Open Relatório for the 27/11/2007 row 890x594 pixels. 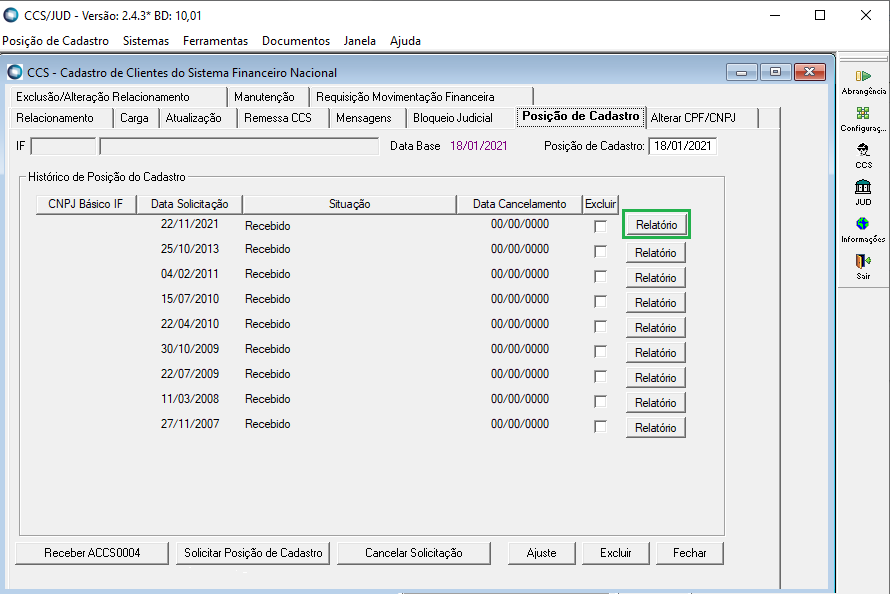click(x=656, y=427)
